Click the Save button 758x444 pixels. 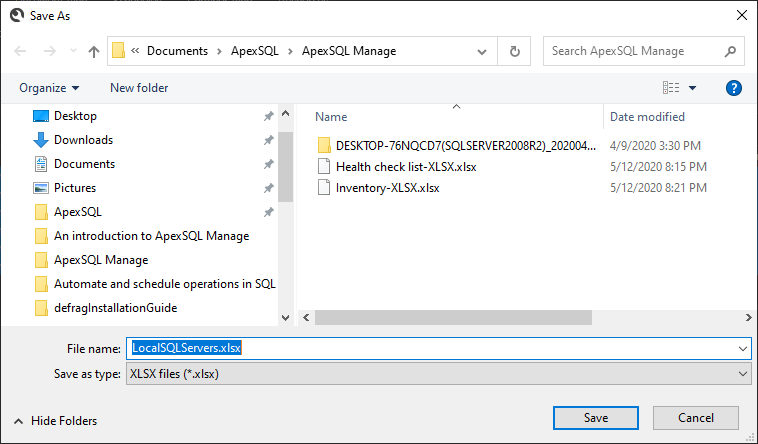[596, 418]
